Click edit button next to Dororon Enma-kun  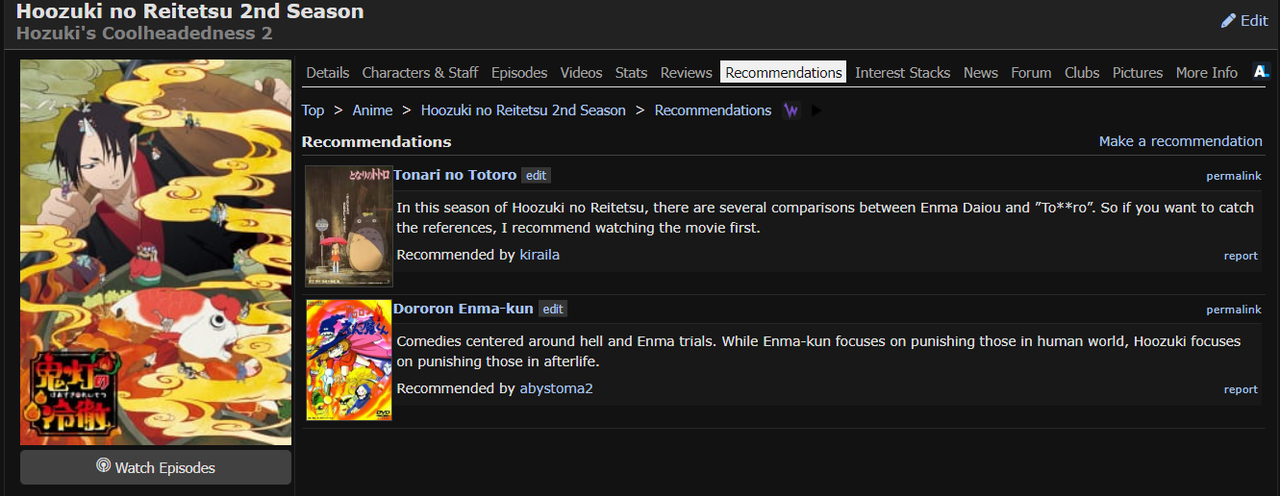coord(553,309)
